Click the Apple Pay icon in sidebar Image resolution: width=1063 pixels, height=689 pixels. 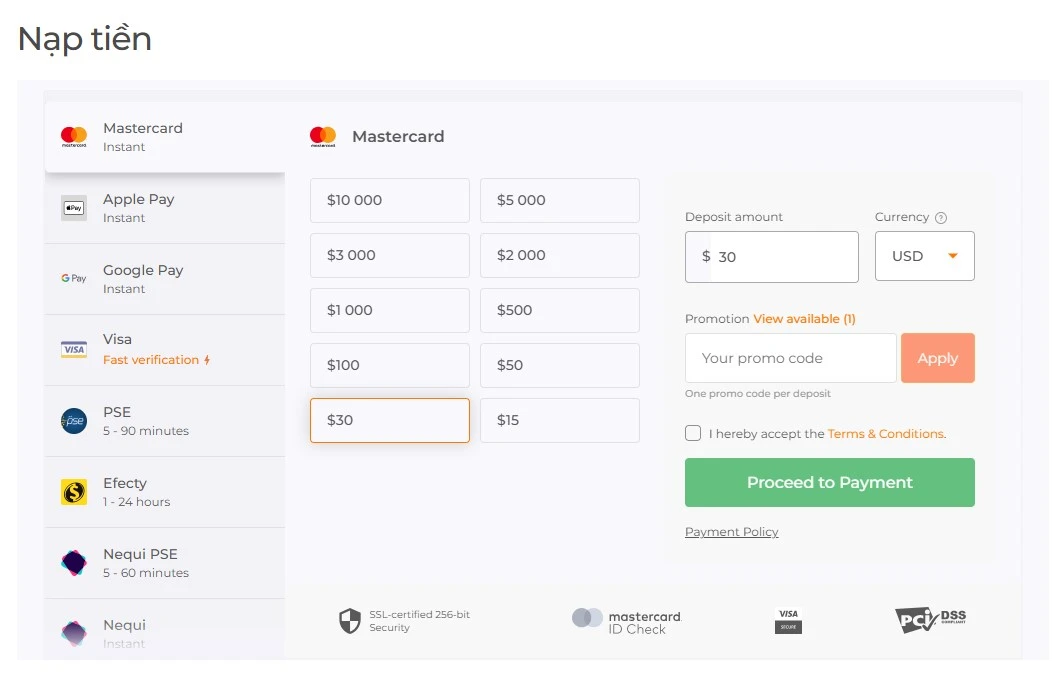74,208
